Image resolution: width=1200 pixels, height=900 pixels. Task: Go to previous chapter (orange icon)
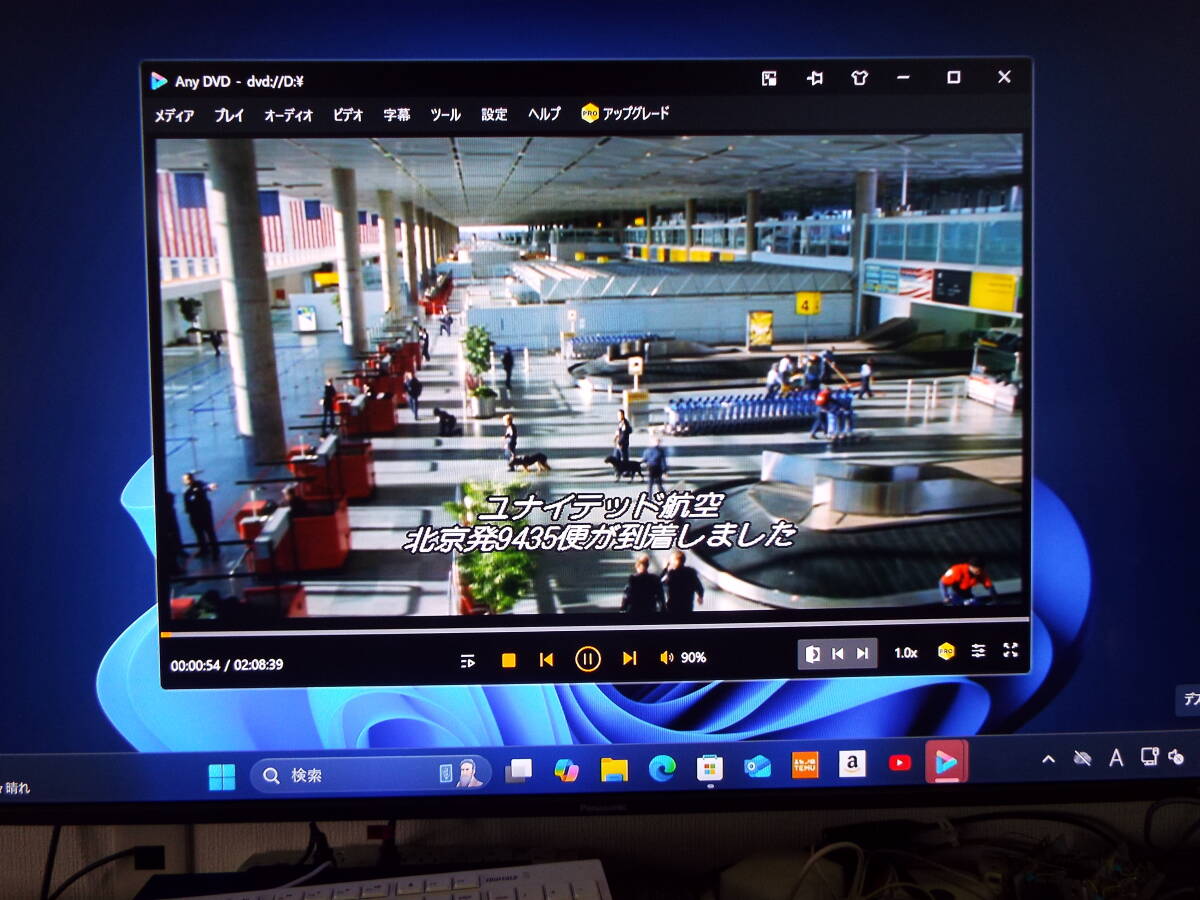546,659
